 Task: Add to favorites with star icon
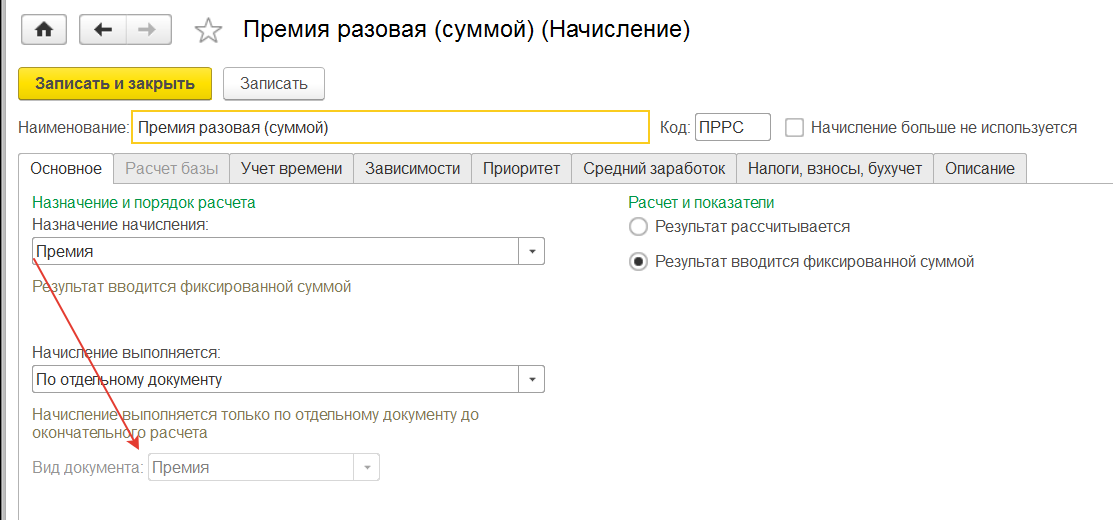tap(208, 31)
